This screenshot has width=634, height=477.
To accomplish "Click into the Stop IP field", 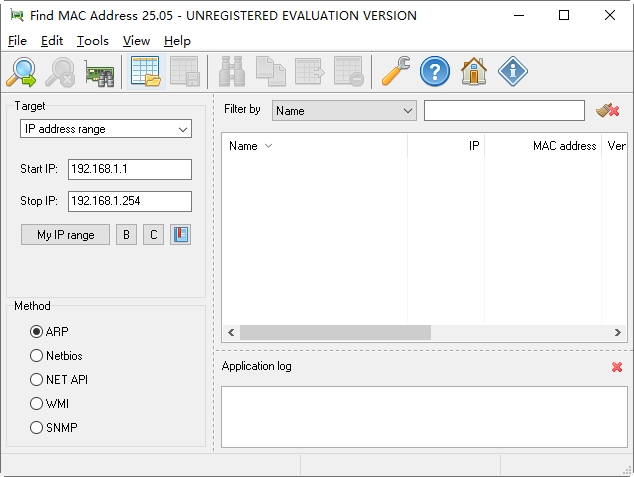I will 130,201.
